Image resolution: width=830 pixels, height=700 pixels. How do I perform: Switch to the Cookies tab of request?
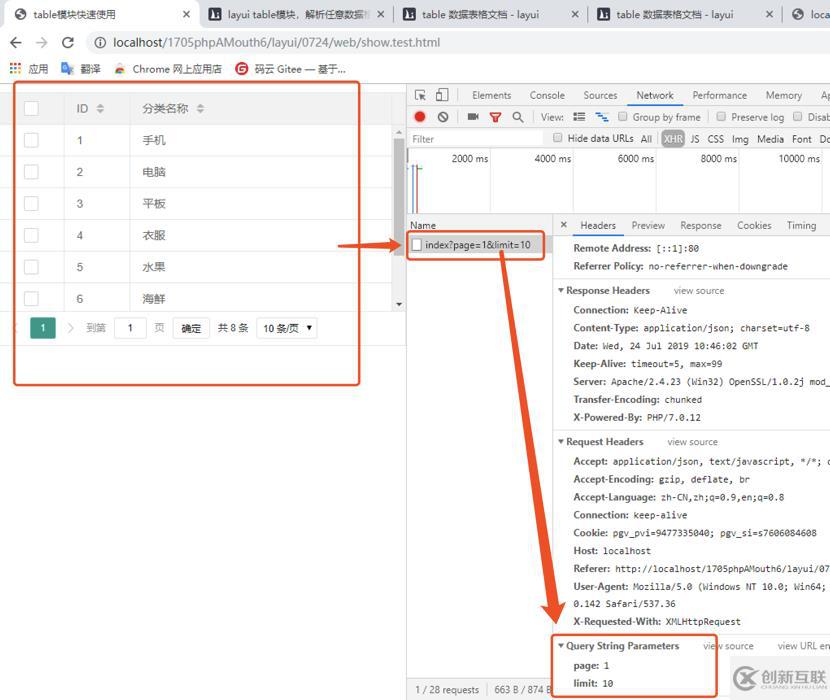pos(754,225)
